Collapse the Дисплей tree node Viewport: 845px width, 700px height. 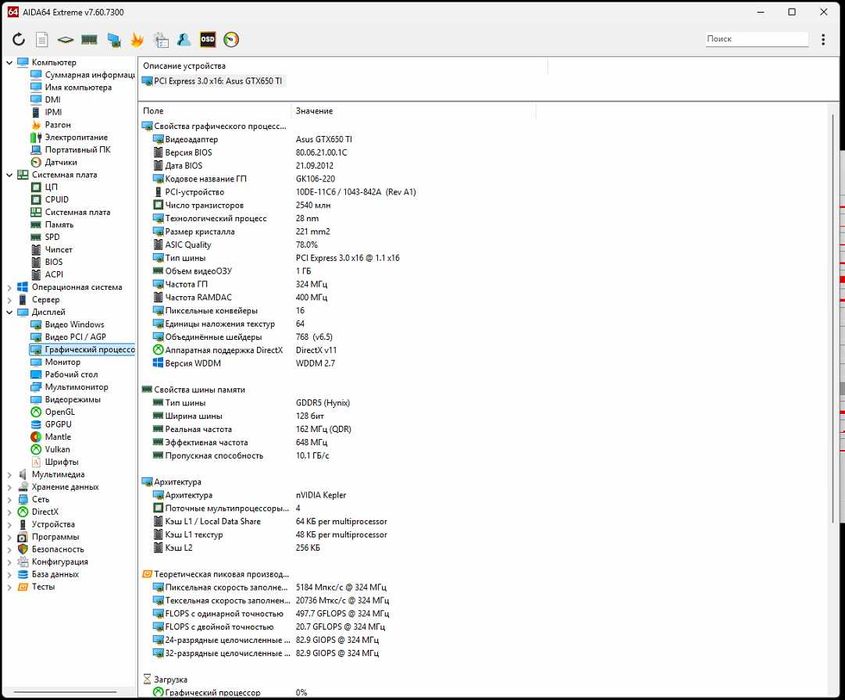click(9, 312)
